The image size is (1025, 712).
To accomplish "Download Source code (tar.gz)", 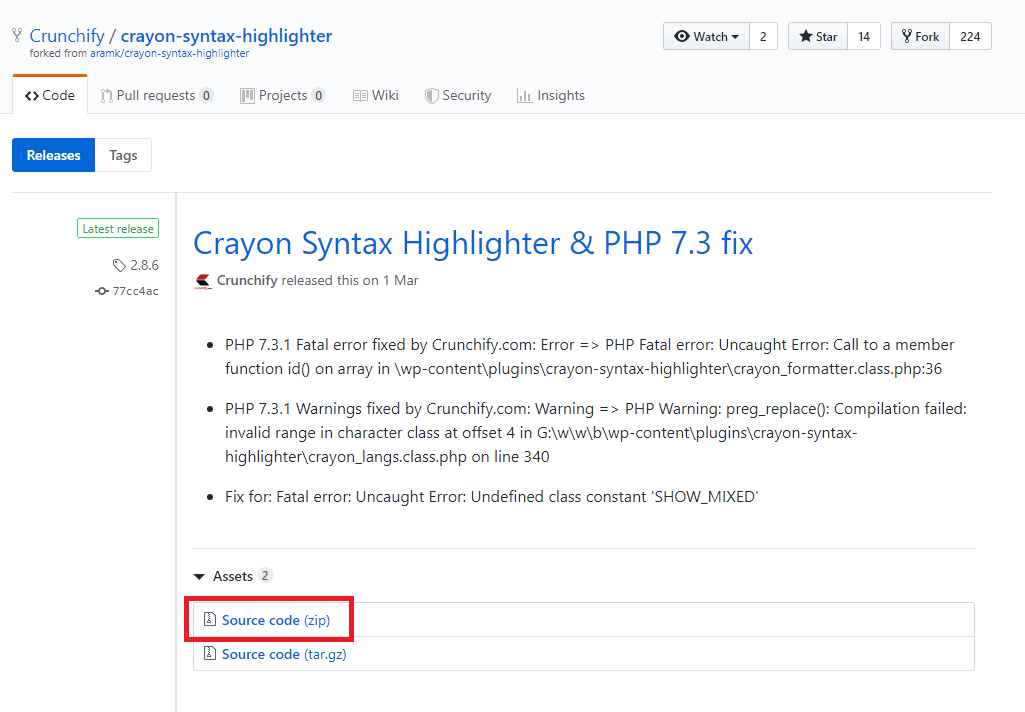I will (284, 654).
